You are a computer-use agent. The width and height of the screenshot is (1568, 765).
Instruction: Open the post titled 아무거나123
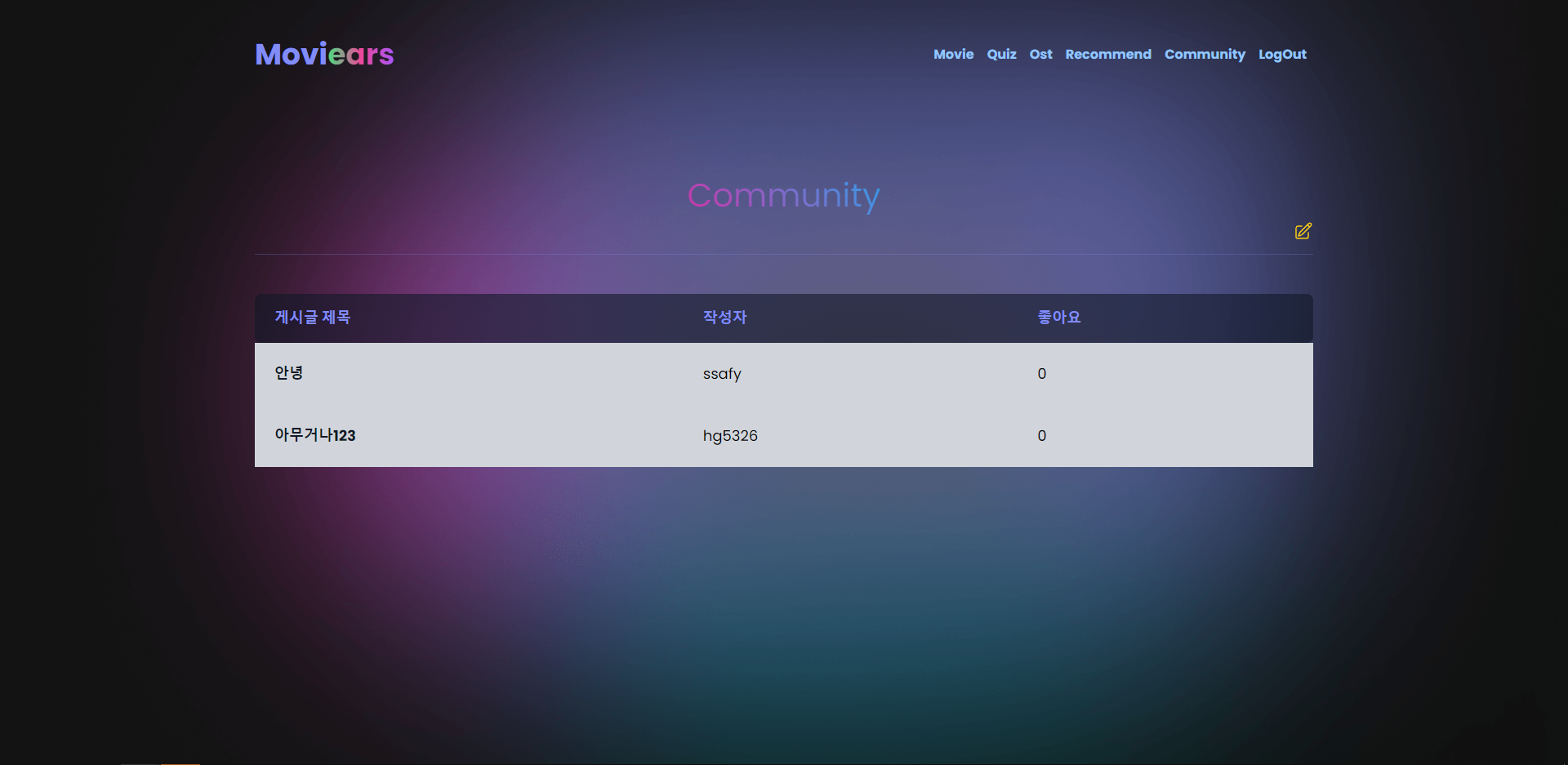point(315,435)
